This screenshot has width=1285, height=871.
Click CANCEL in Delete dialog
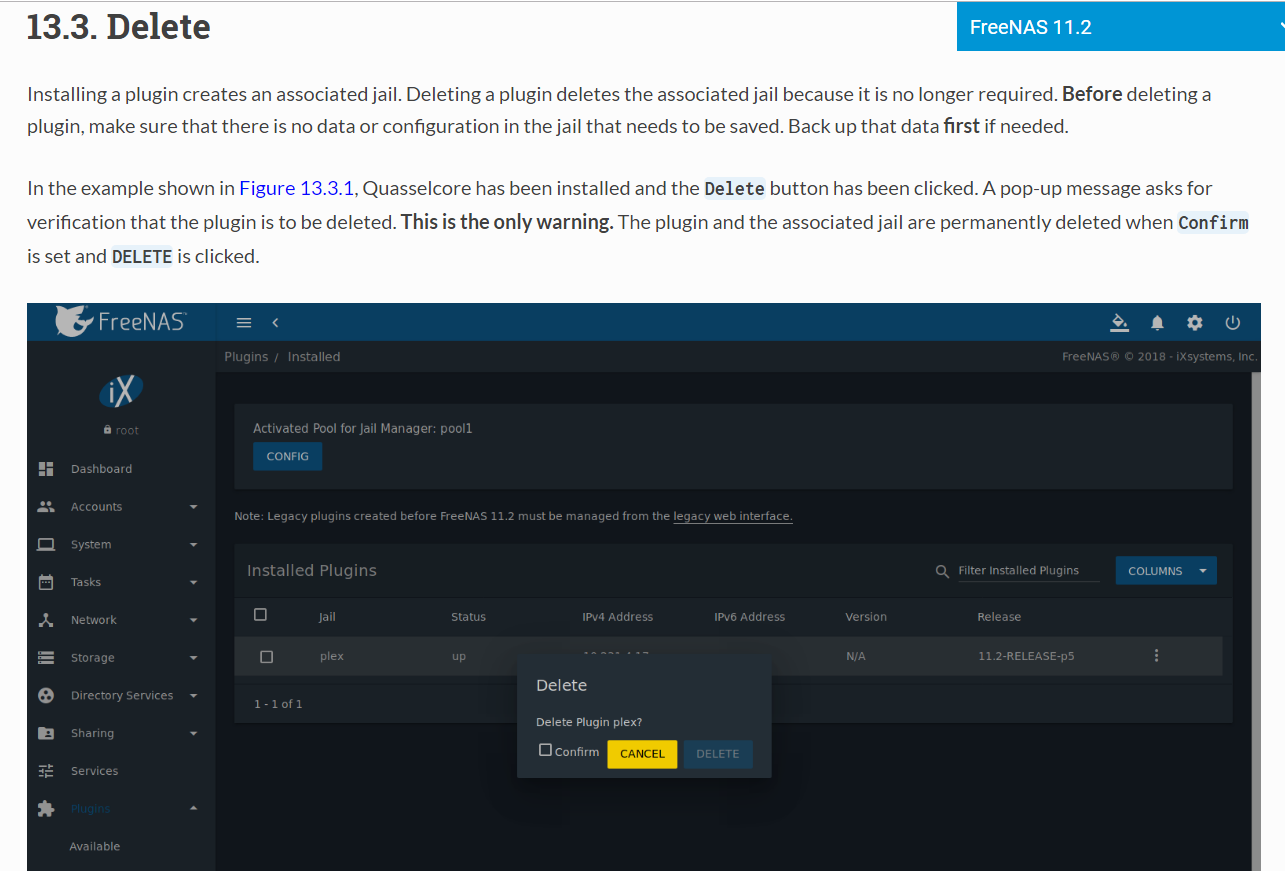point(642,754)
